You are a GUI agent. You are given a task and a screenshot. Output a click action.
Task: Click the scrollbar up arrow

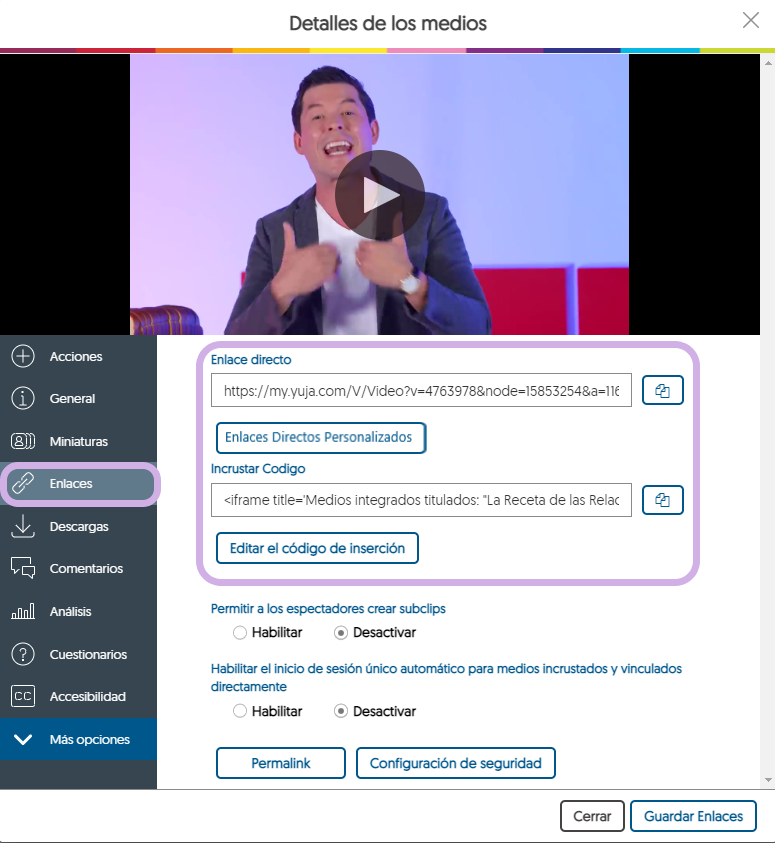pos(768,62)
